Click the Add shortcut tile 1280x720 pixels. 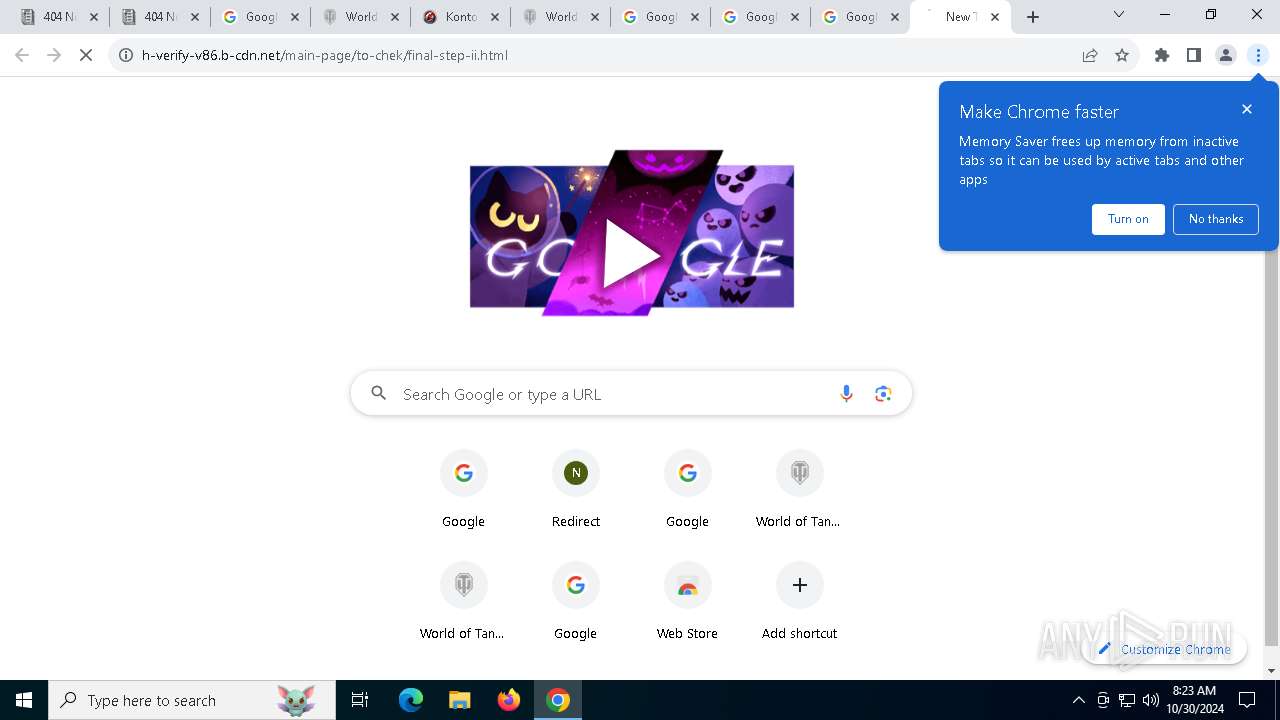799,600
